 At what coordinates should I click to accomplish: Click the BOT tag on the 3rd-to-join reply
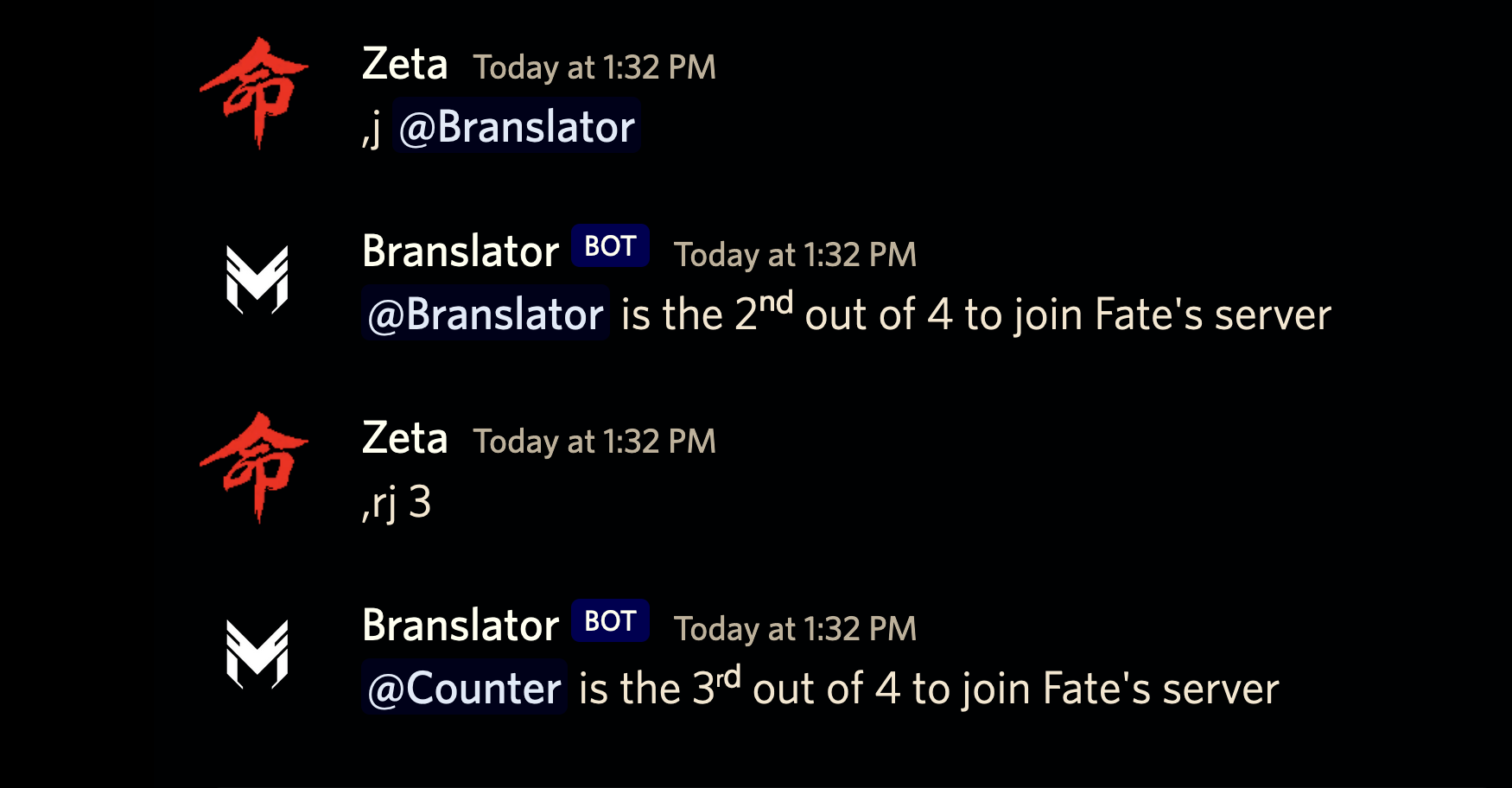pyautogui.click(x=610, y=621)
